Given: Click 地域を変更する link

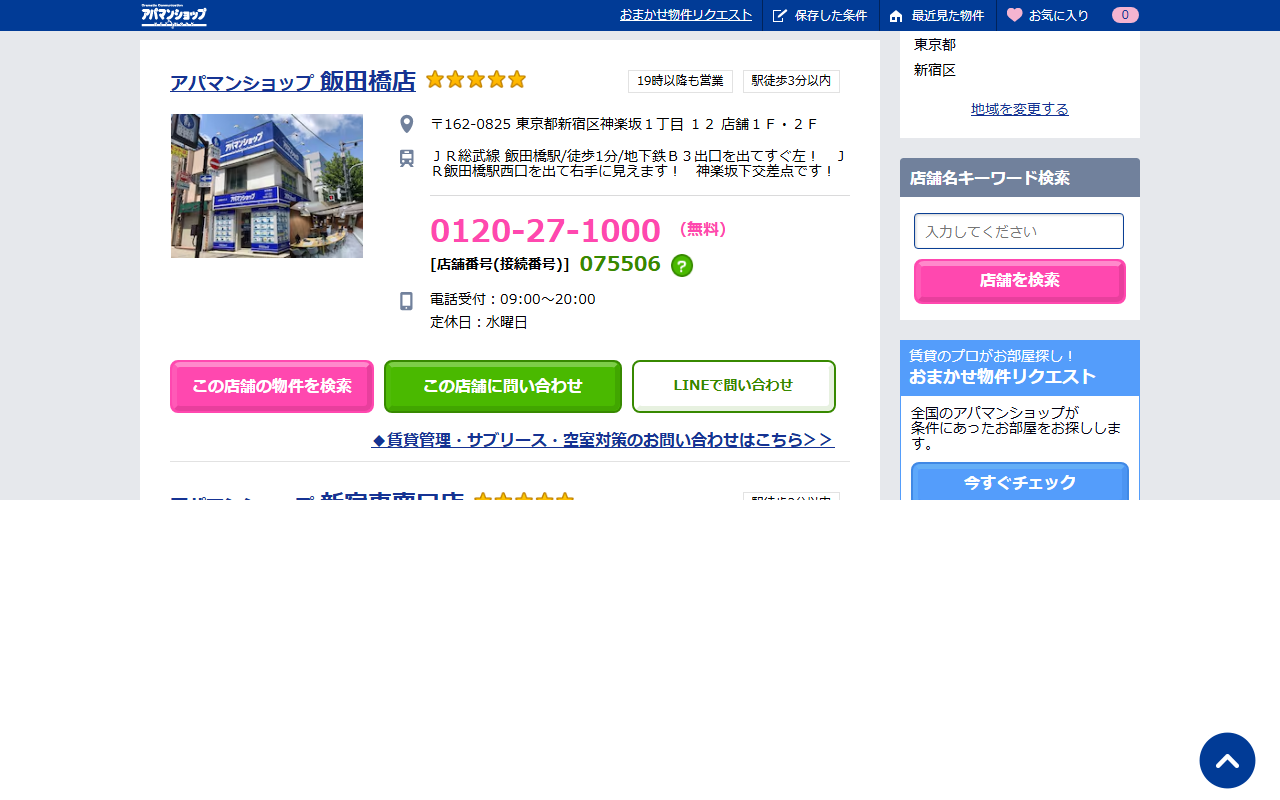Looking at the screenshot, I should [x=1020, y=109].
